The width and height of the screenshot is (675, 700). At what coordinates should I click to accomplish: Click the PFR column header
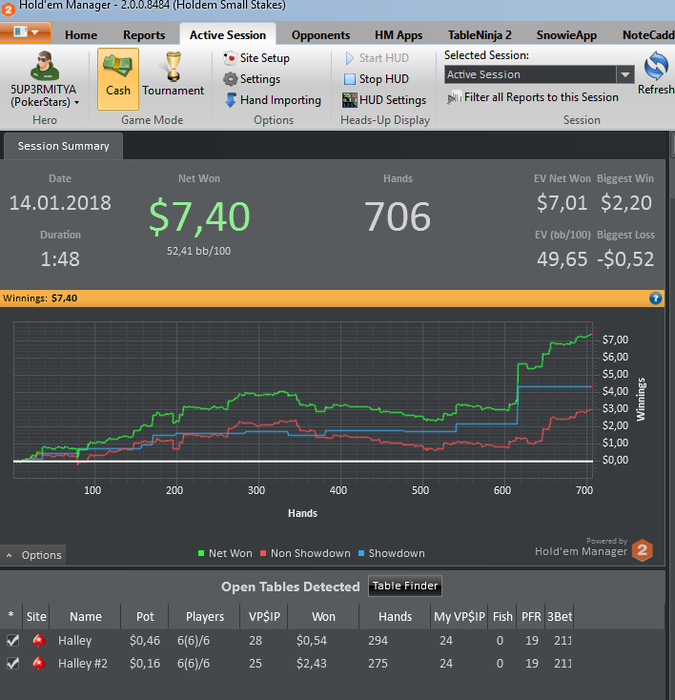point(531,617)
